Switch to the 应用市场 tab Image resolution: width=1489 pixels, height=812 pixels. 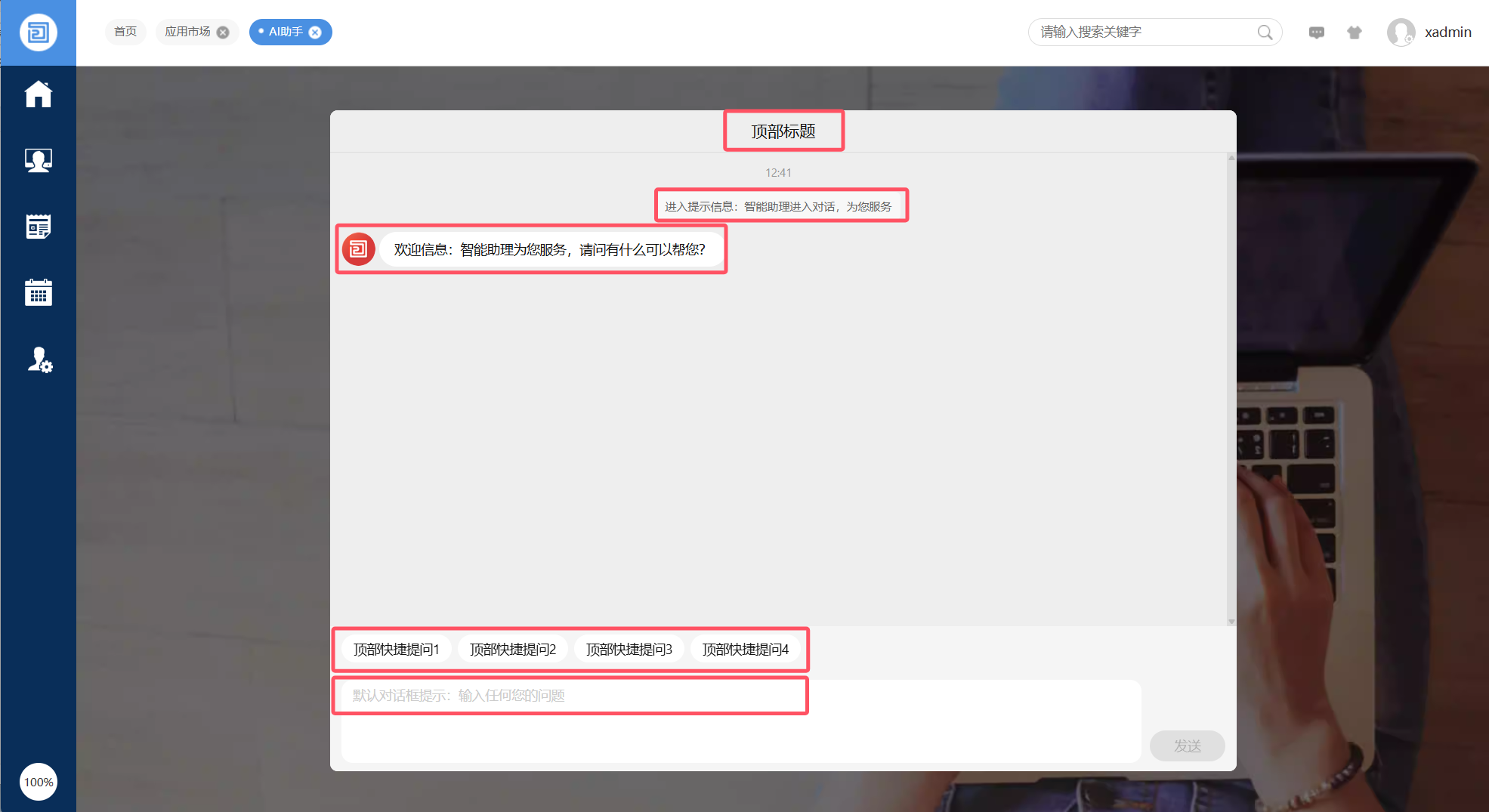click(187, 32)
